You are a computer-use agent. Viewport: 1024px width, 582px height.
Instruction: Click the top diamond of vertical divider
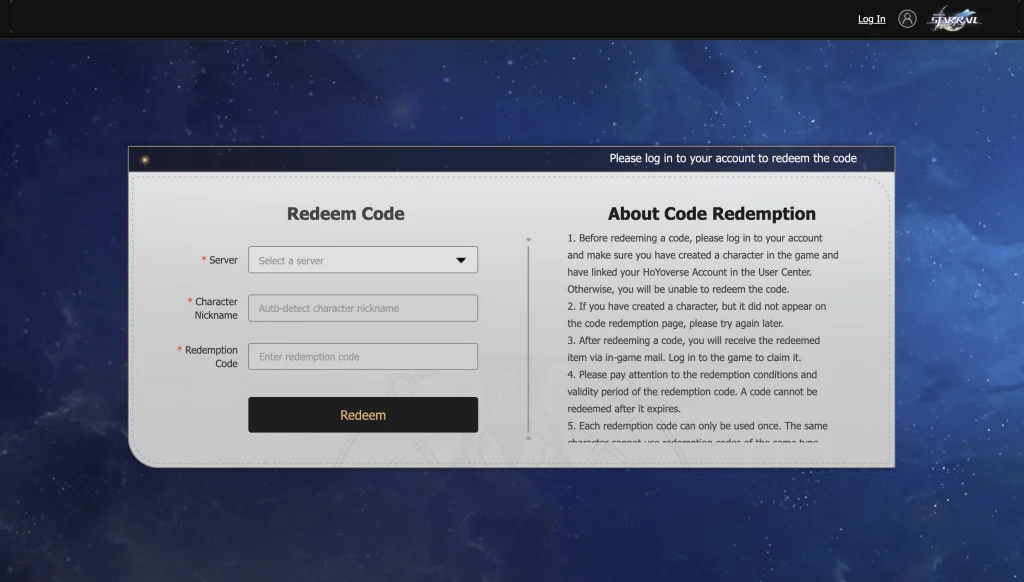click(528, 240)
